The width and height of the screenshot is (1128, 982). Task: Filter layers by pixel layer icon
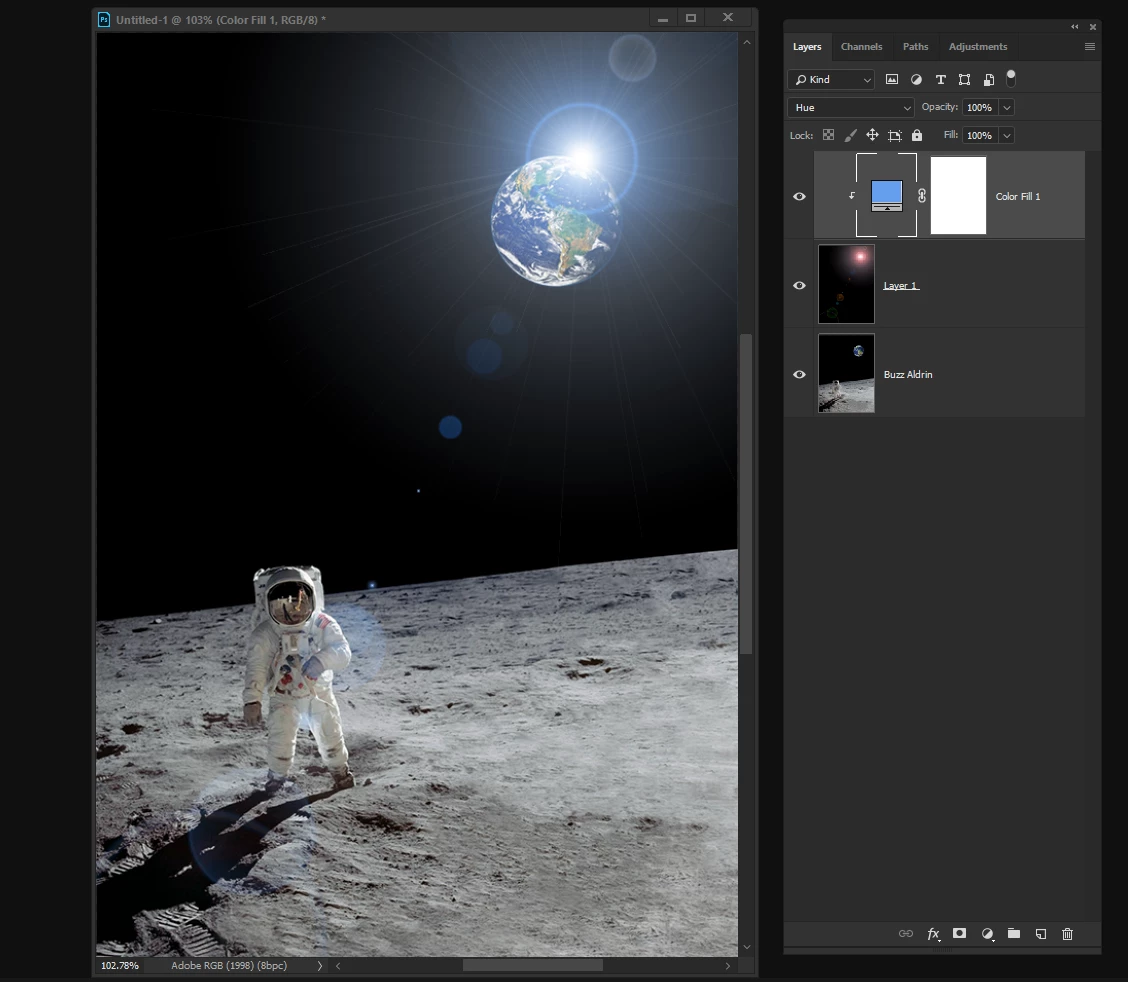[891, 79]
